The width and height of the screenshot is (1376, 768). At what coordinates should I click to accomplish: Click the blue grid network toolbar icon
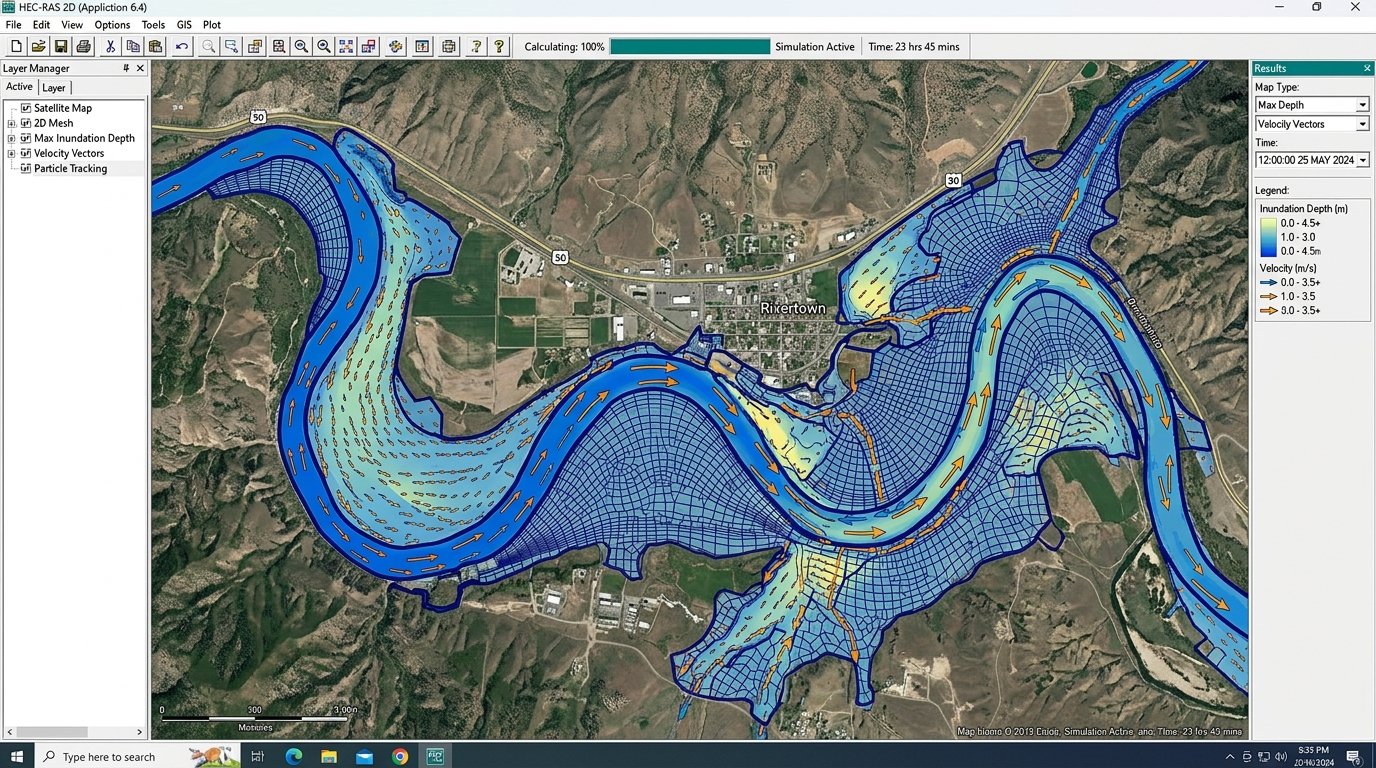(346, 46)
